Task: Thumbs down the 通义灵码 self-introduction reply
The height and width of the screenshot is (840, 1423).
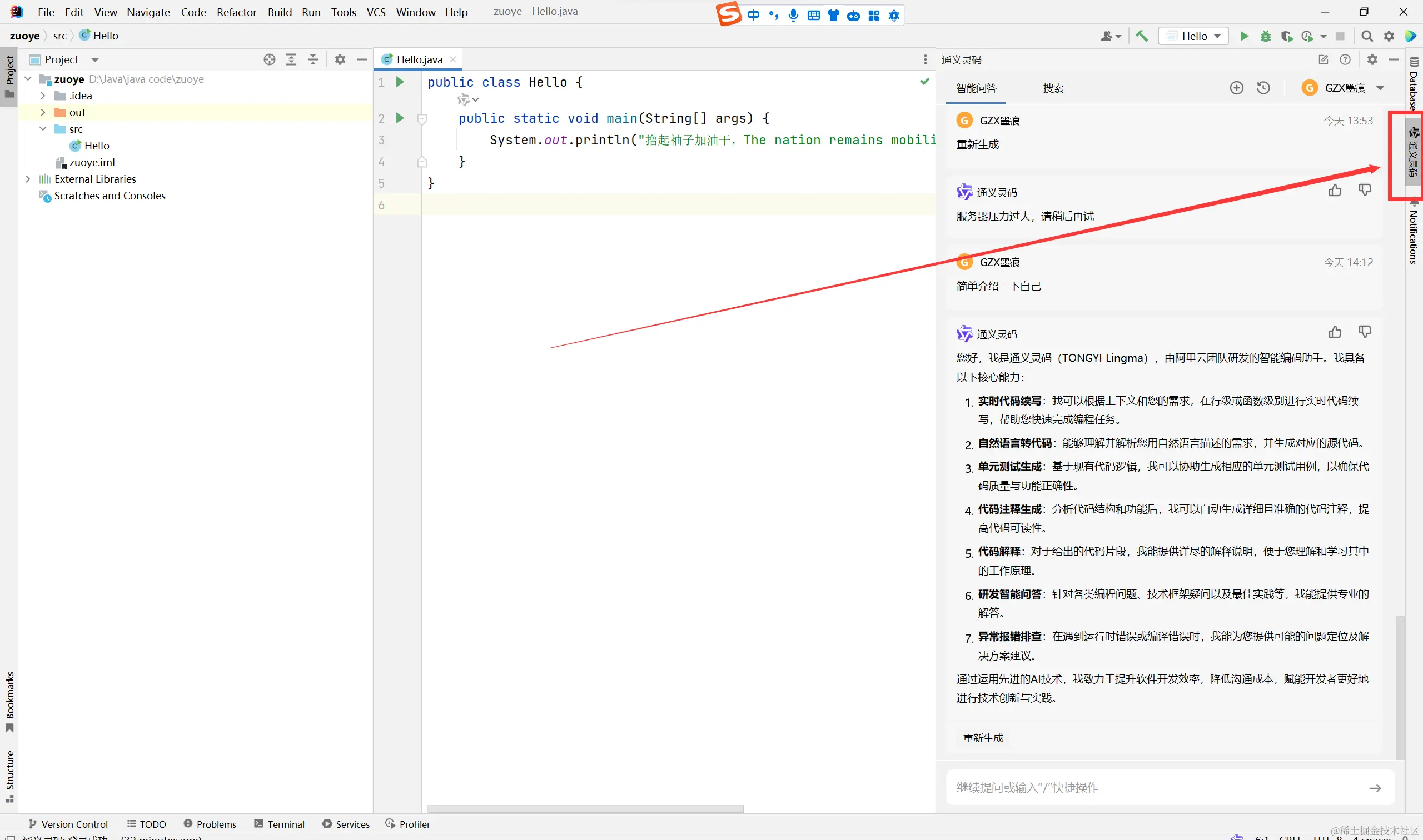Action: [x=1365, y=332]
